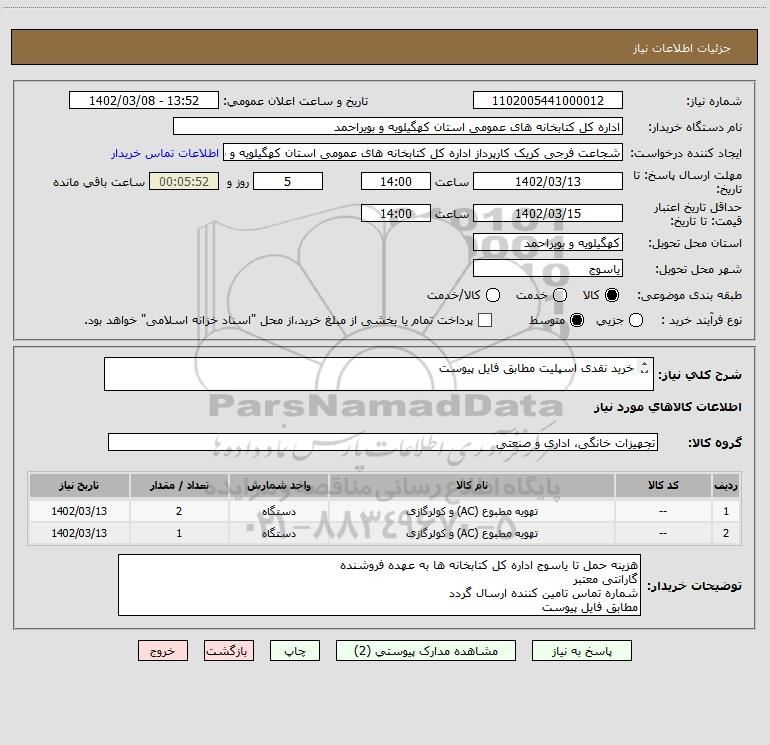Viewport: 770px width, 745px height.
Task: Click the countdown timer 00:05:52 field
Action: point(184,181)
